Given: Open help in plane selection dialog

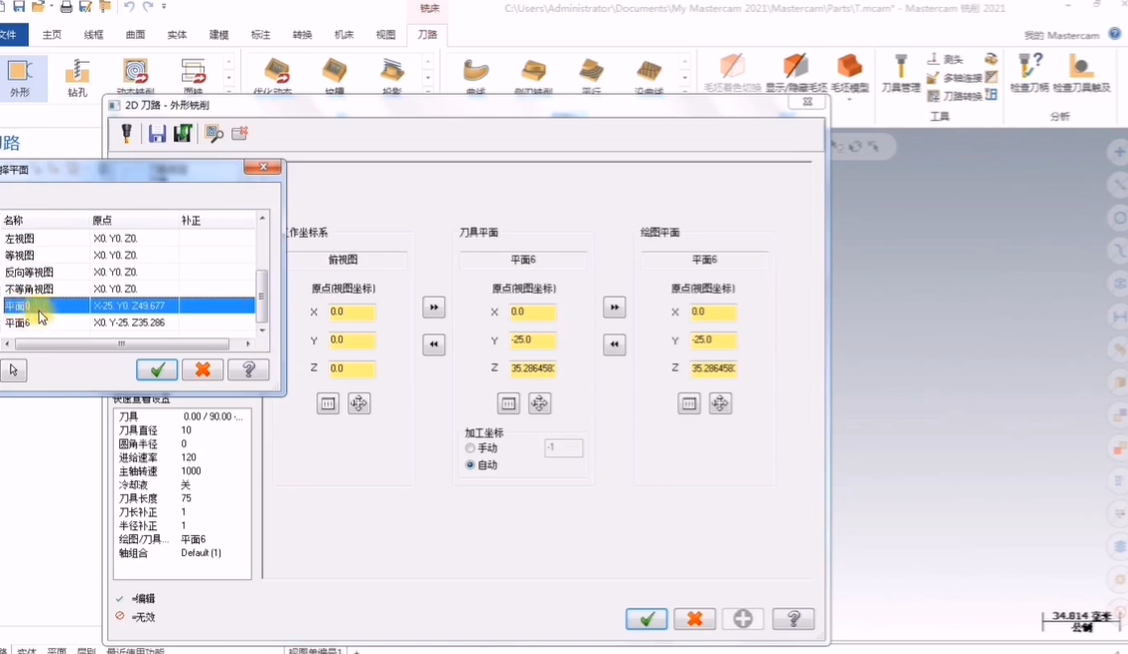Looking at the screenshot, I should click(x=248, y=370).
